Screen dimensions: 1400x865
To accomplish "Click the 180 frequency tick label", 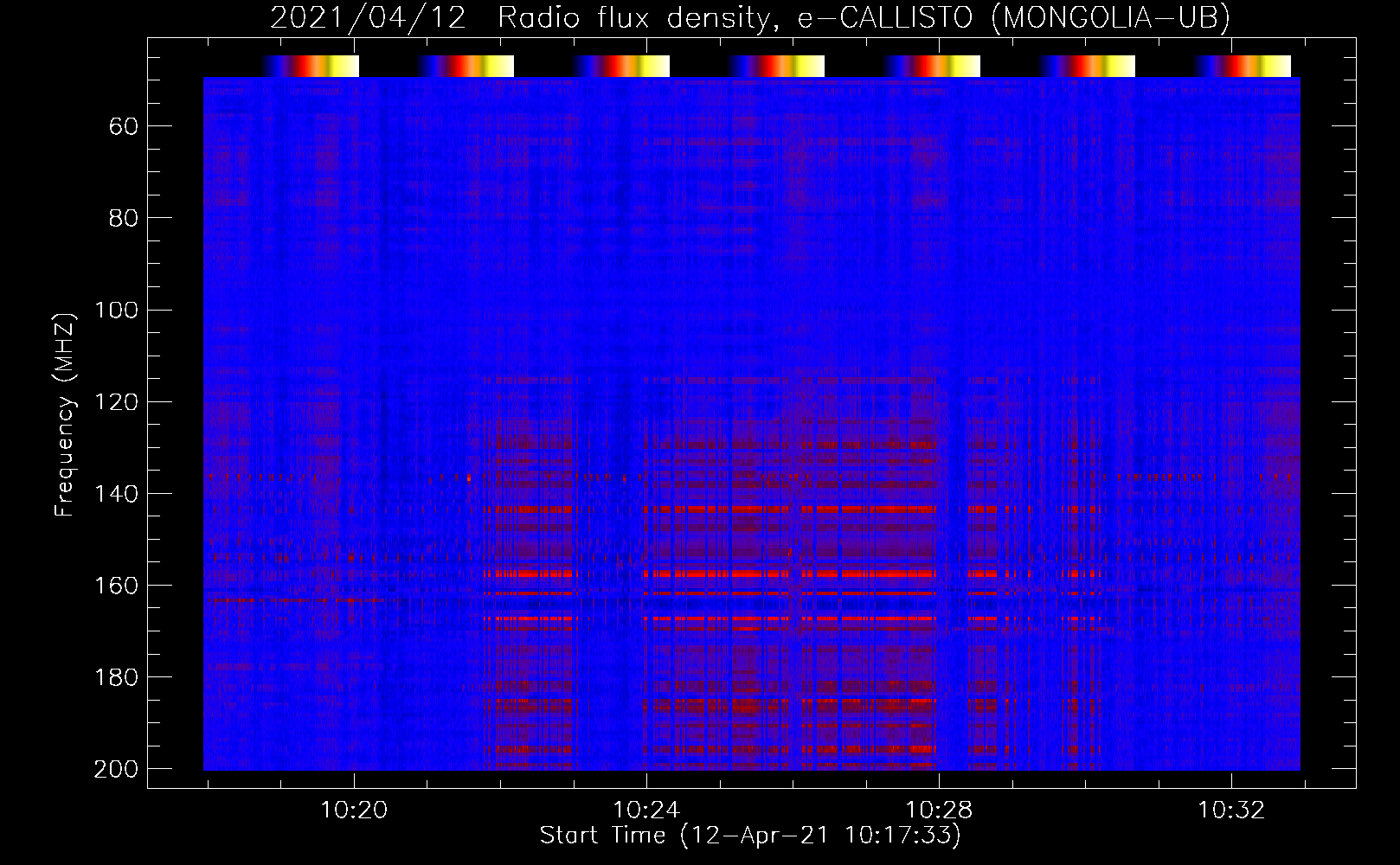I will [116, 677].
